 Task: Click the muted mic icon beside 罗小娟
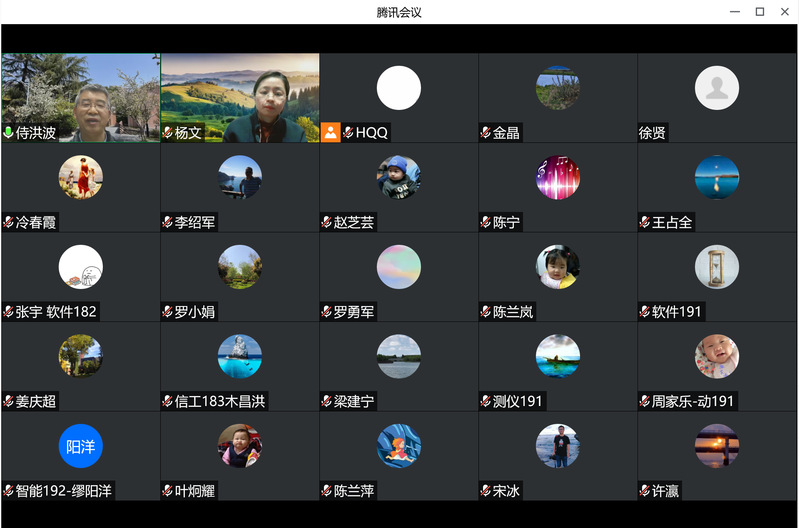[168, 311]
